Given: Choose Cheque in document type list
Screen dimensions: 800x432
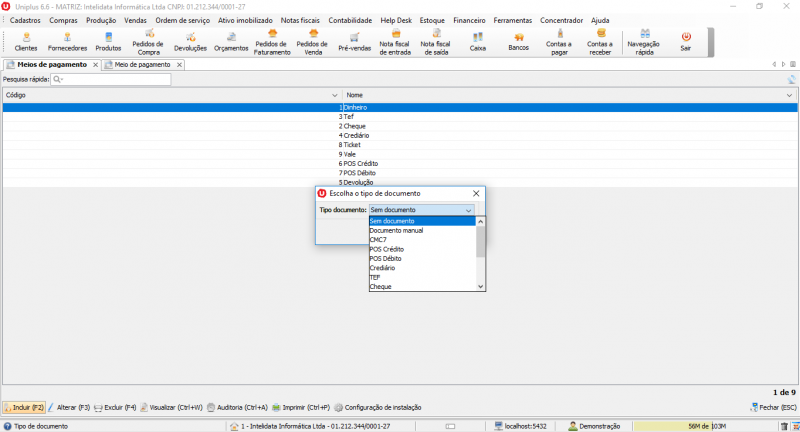Looking at the screenshot, I should (422, 287).
